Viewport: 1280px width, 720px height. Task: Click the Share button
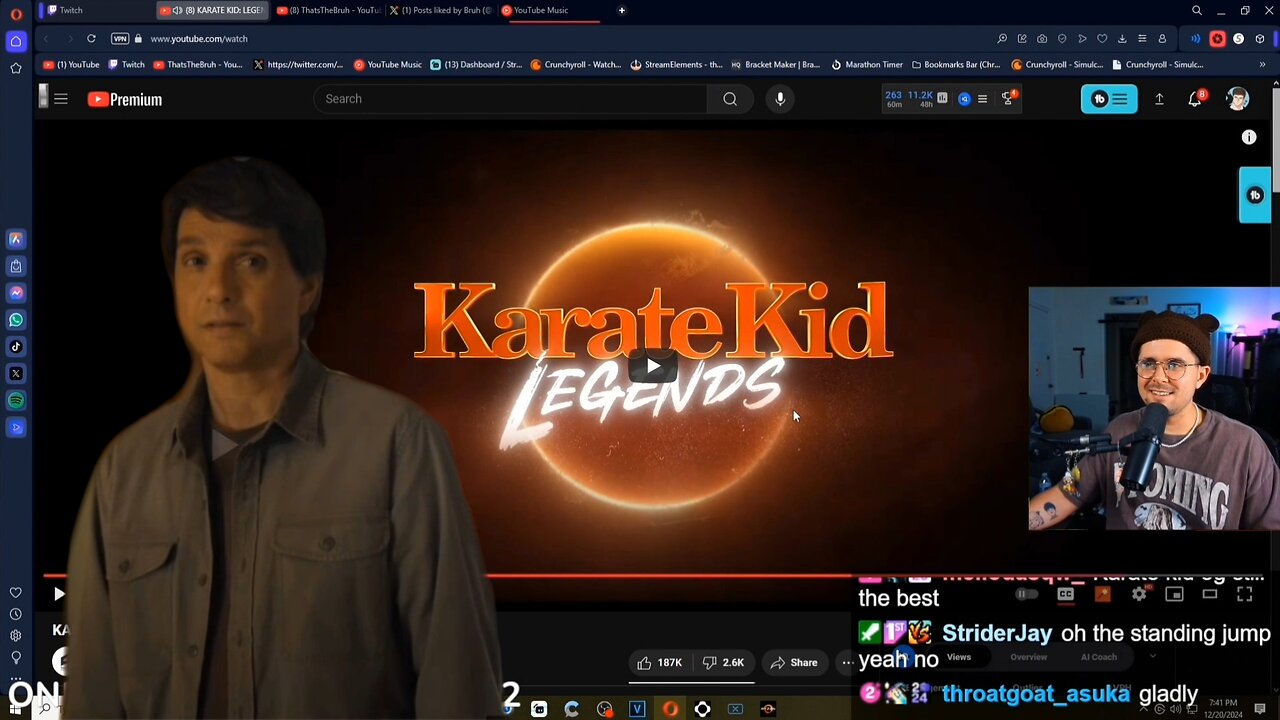(794, 662)
